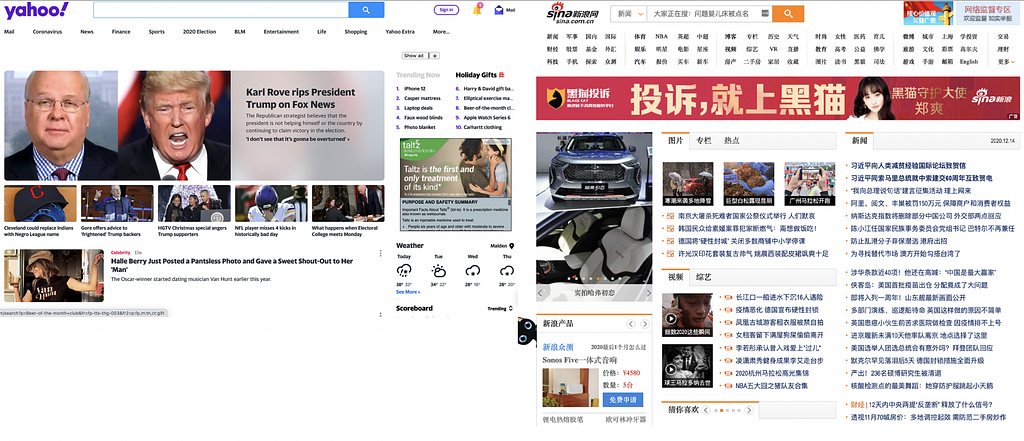This screenshot has height=441, width=1024.
Task: Open NFL player misses kicks thumbnail
Action: point(271,203)
